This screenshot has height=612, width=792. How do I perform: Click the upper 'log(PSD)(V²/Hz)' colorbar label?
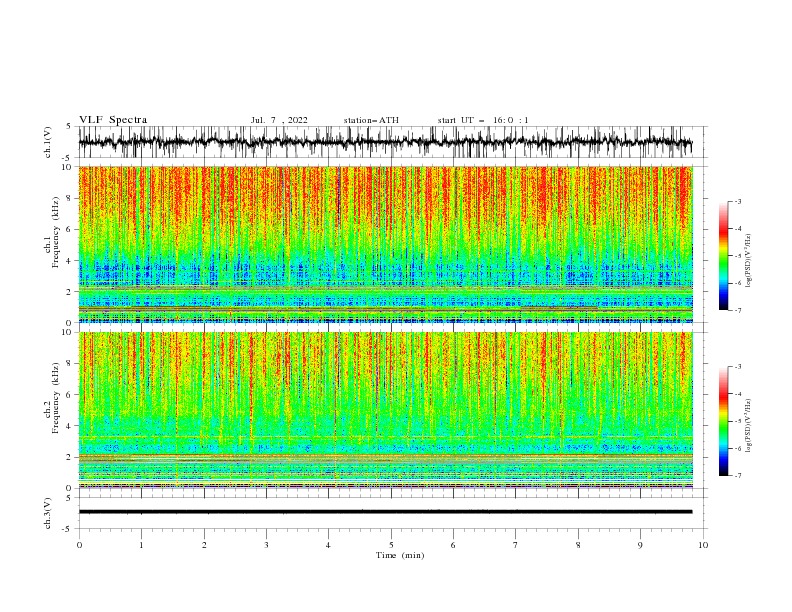[748, 261]
